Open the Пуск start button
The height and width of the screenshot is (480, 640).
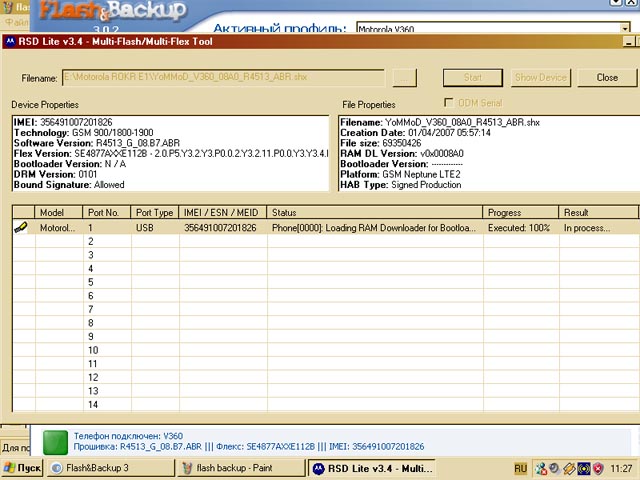22,468
